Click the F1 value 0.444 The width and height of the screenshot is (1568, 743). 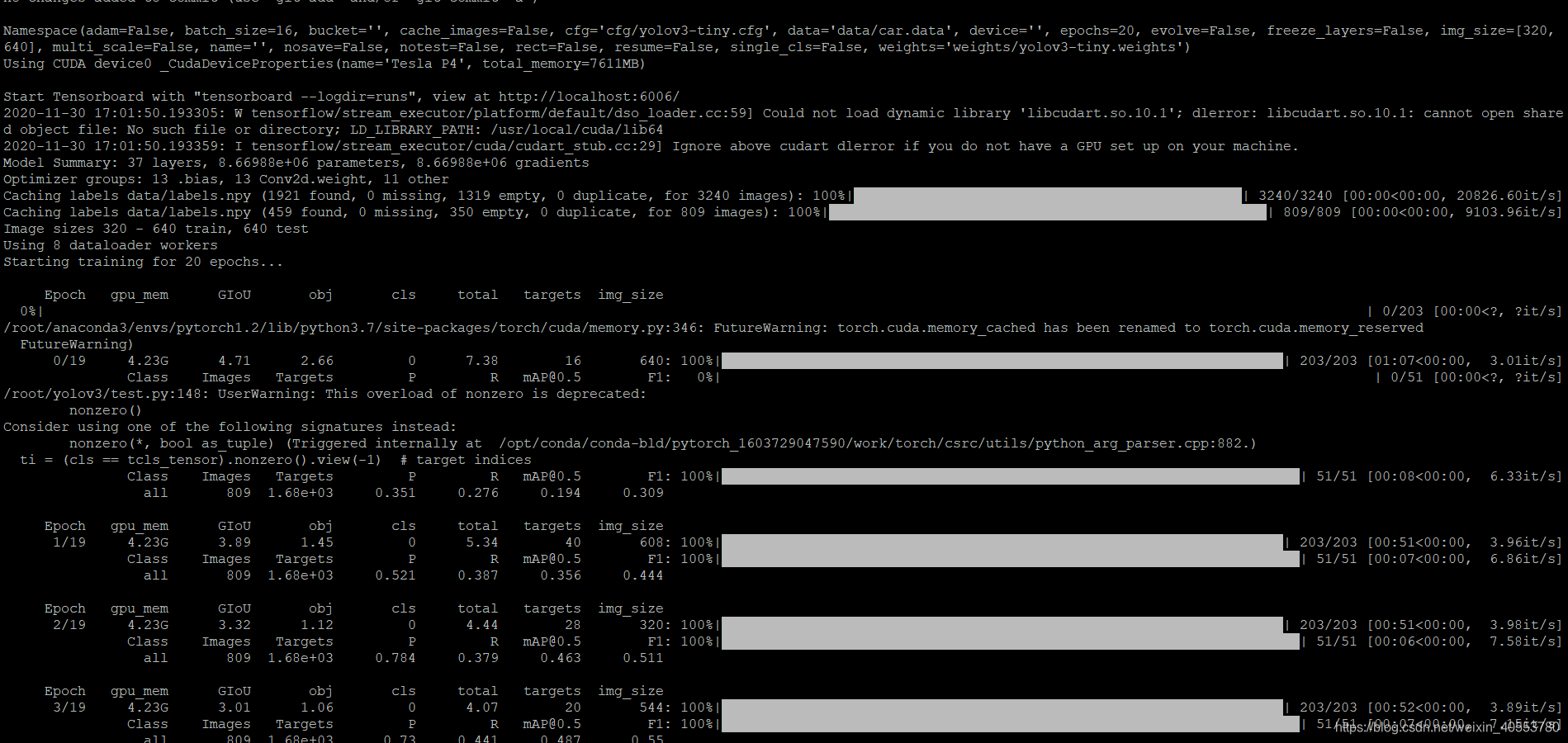pyautogui.click(x=643, y=575)
